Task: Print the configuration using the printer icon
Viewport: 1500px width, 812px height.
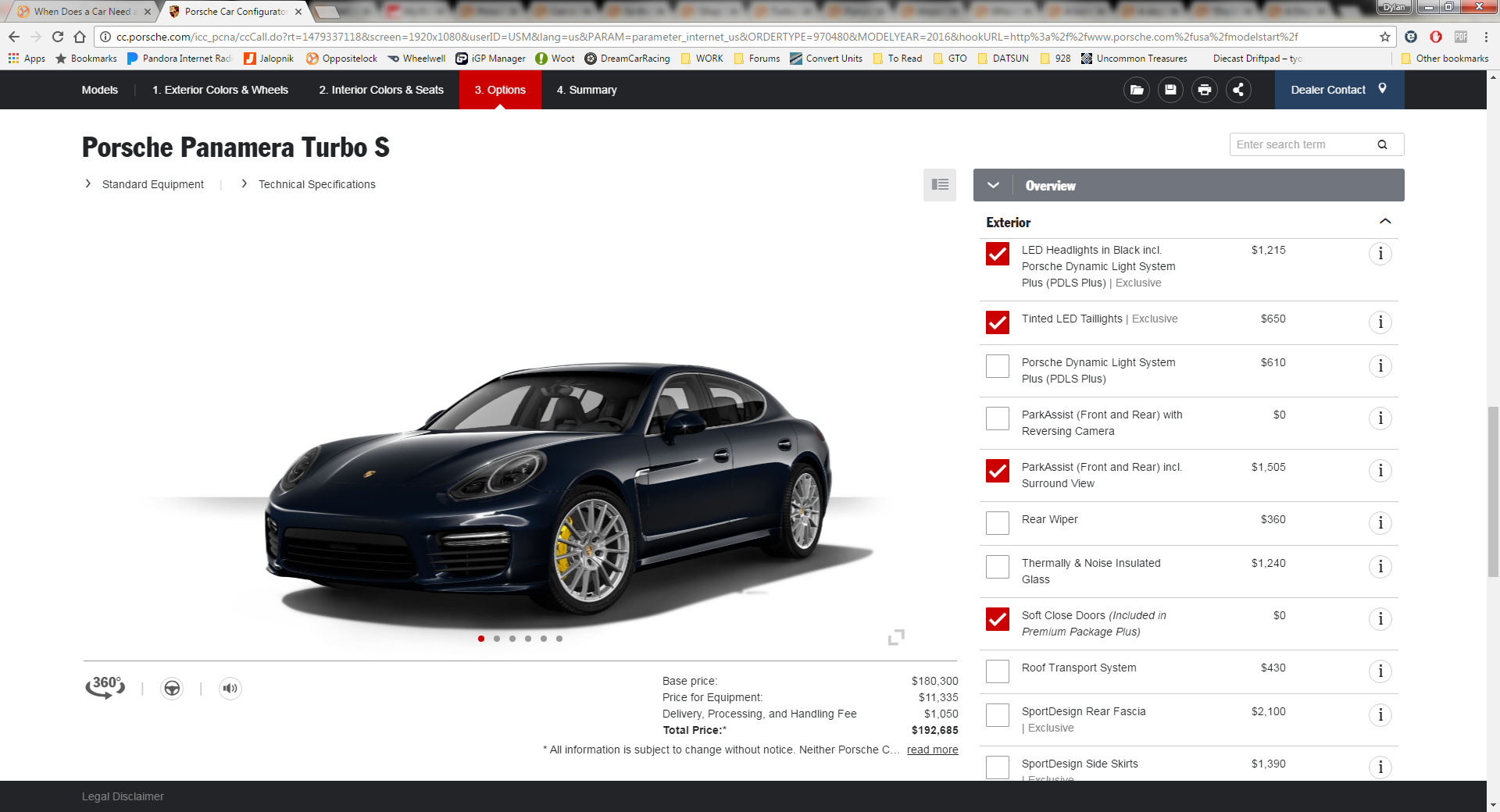Action: click(x=1205, y=90)
